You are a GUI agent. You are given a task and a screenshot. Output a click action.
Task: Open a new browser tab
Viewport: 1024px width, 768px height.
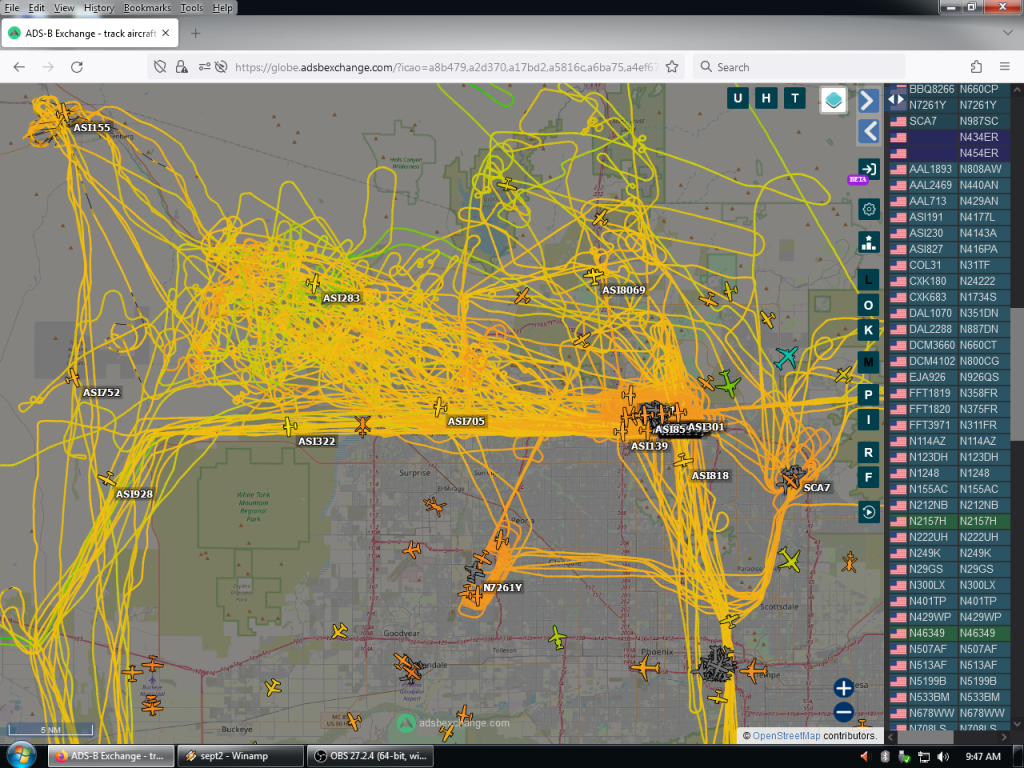(195, 33)
